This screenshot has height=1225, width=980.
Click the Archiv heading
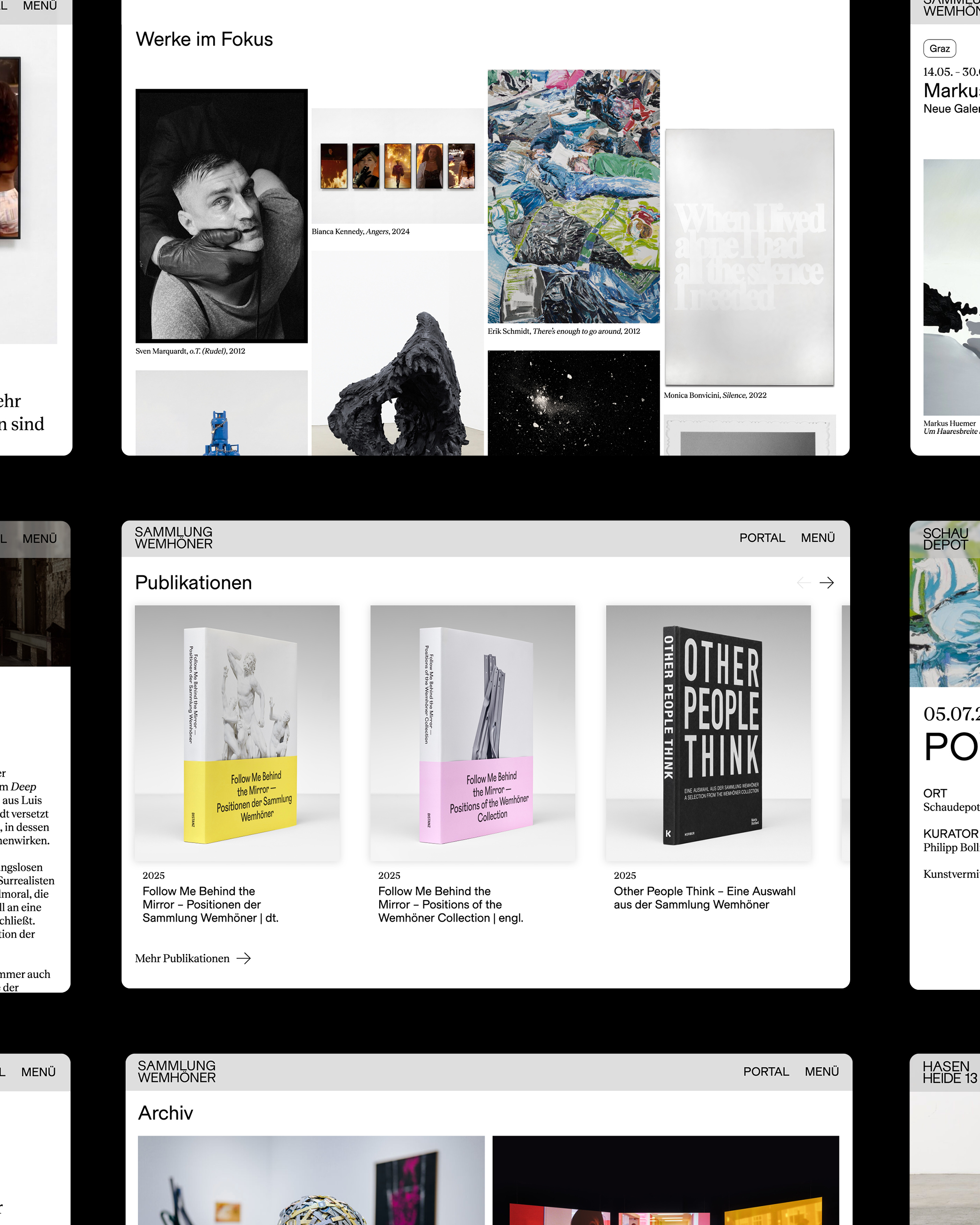click(x=165, y=1113)
